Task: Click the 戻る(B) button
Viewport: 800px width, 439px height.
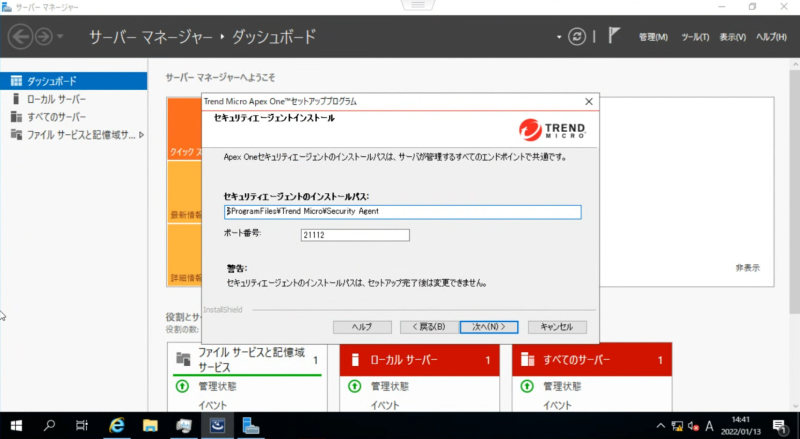Action: point(429,327)
